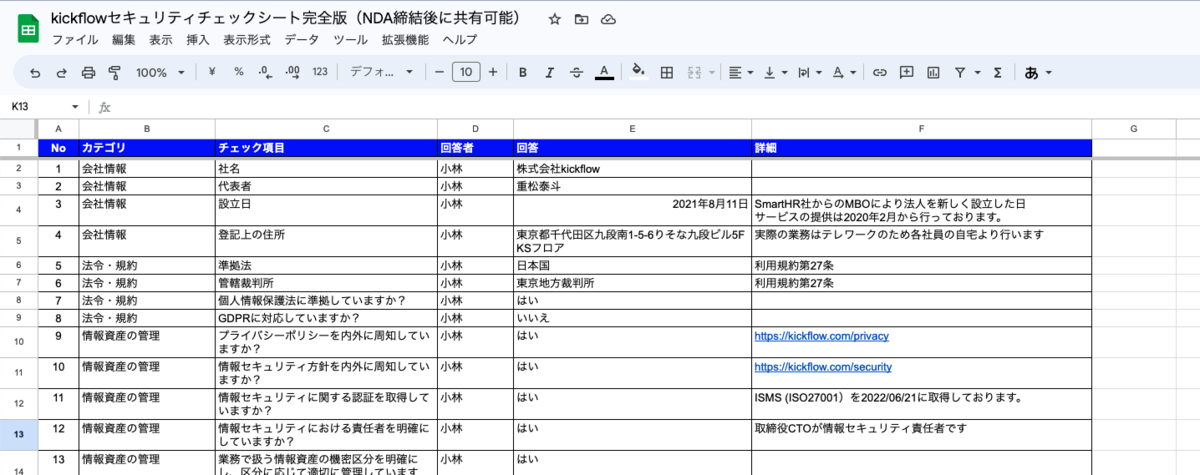Viewport: 1200px width, 475px height.
Task: Click the 重松泰斗 cell
Action: coord(632,186)
